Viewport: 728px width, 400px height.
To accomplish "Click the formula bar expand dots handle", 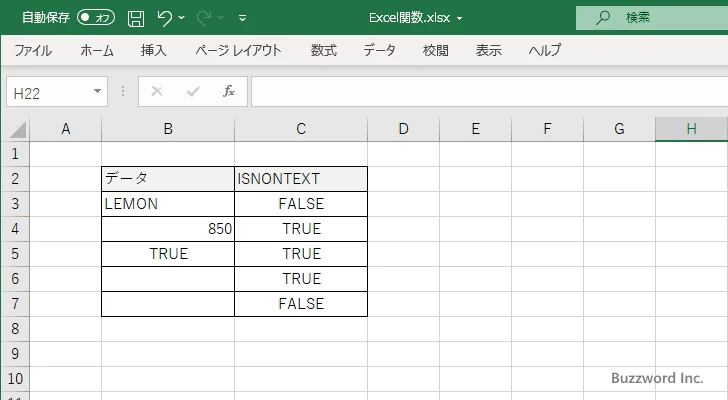I will pyautogui.click(x=123, y=91).
